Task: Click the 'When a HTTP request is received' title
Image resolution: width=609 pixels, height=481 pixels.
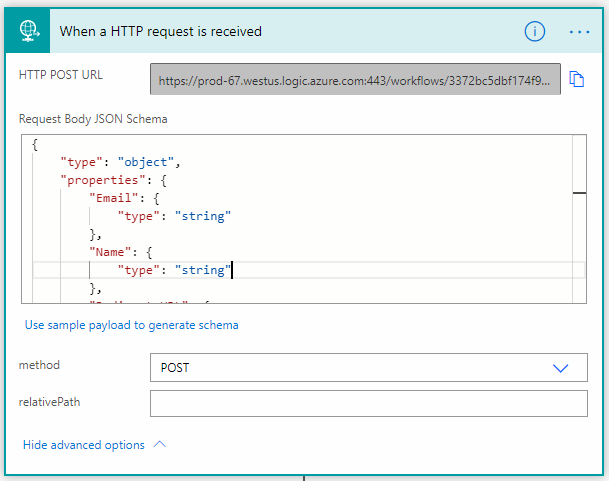Action: tap(160, 31)
